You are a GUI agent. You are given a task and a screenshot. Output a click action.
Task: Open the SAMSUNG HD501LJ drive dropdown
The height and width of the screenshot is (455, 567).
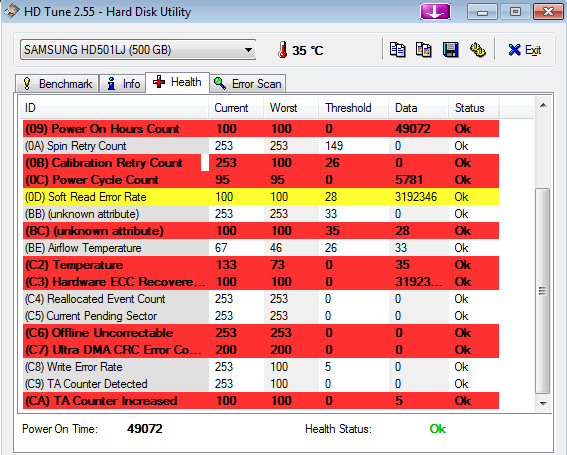pyautogui.click(x=138, y=50)
